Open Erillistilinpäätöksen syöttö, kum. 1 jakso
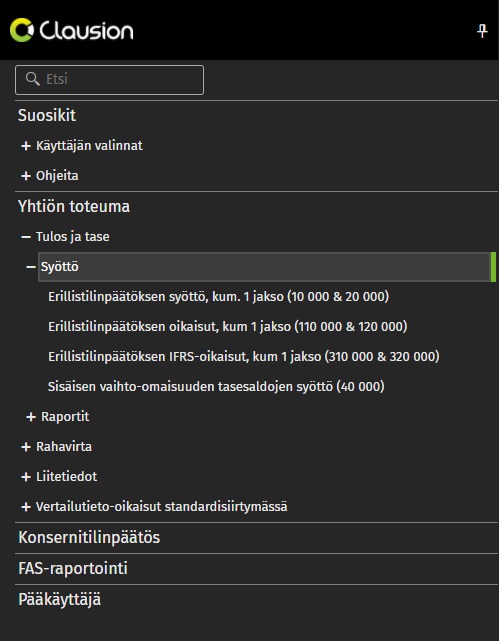Image resolution: width=499 pixels, height=641 pixels. click(218, 296)
